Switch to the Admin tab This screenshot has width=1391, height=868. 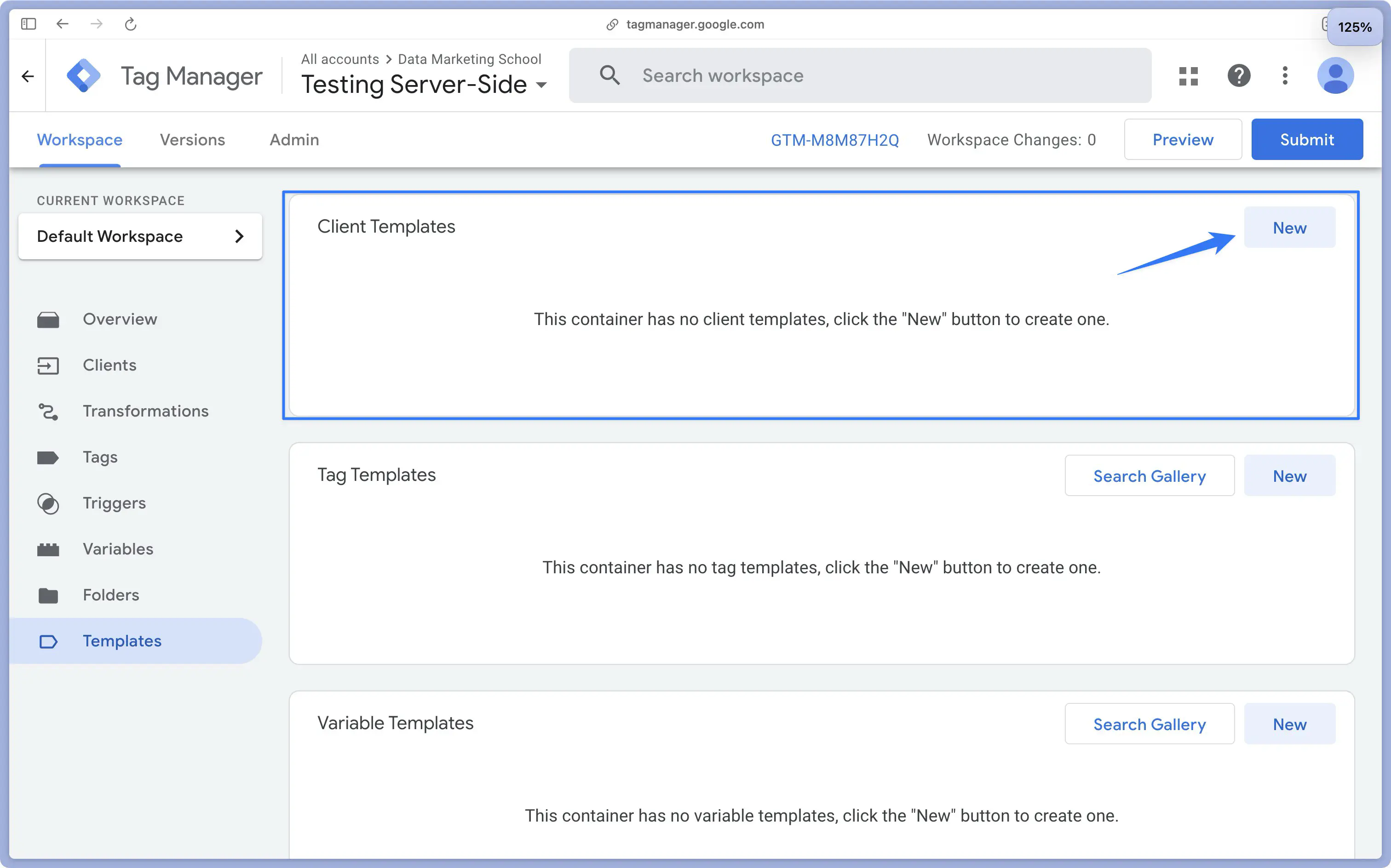pos(294,139)
